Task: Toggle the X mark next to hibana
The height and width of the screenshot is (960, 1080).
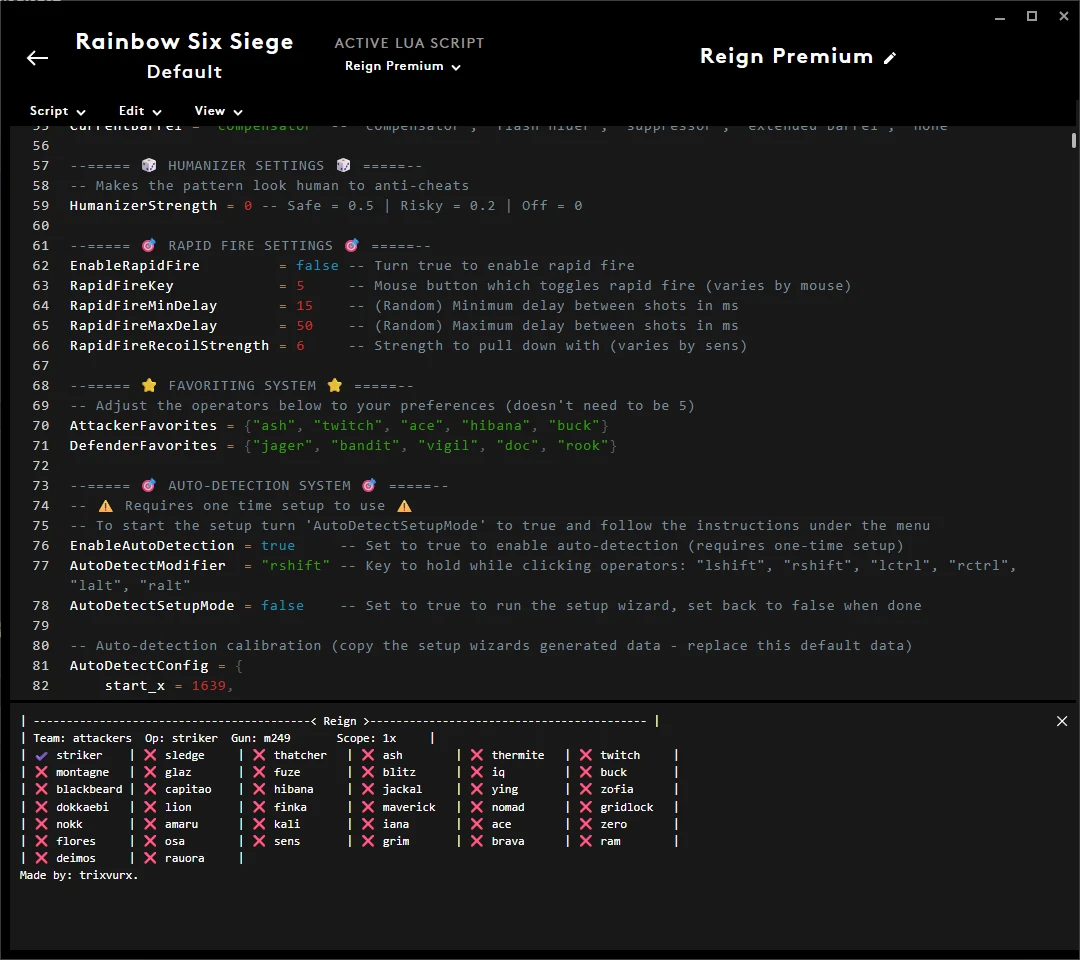Action: [259, 789]
